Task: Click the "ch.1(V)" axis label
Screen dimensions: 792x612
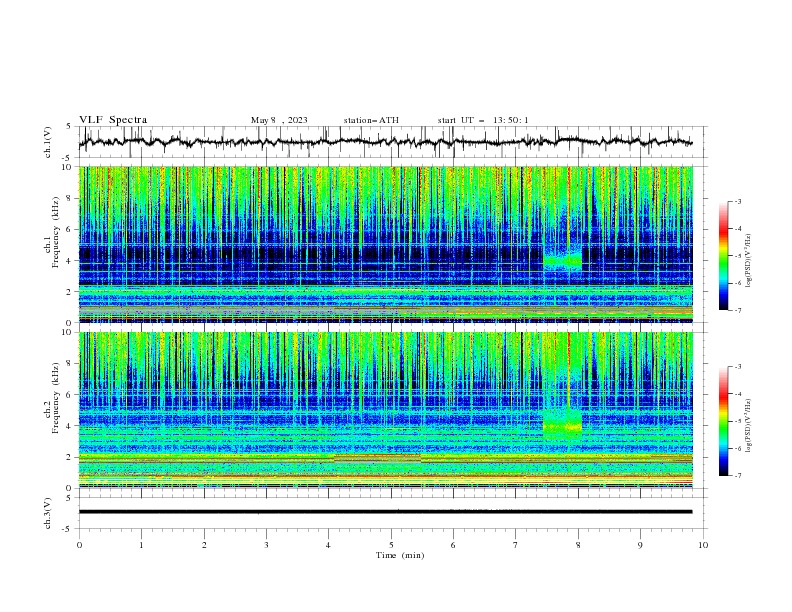Action: (48, 142)
